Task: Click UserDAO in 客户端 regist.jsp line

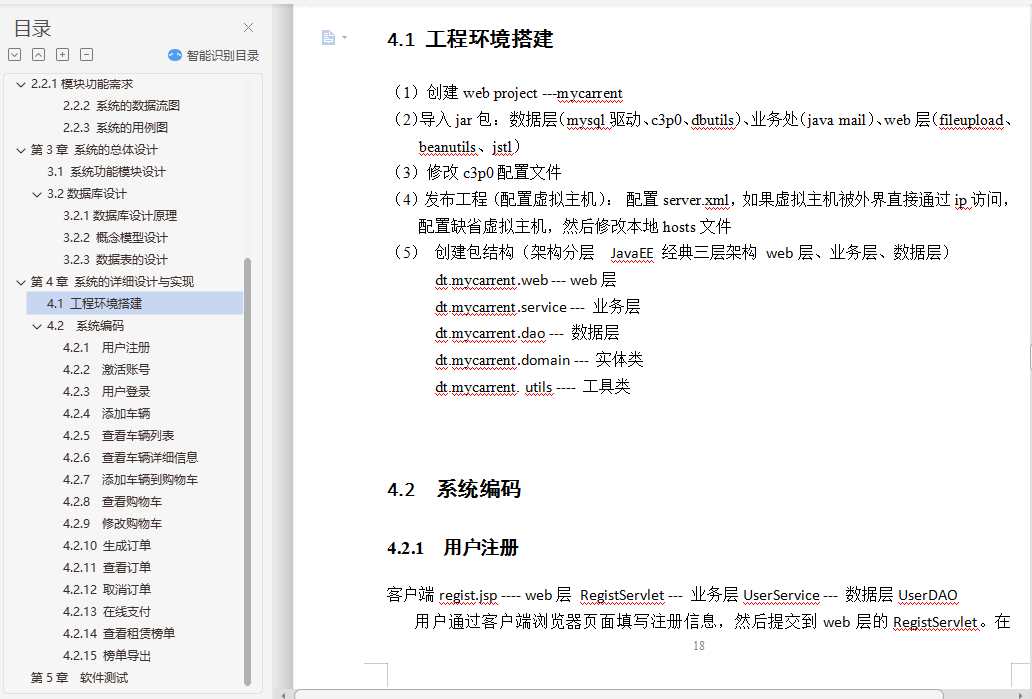Action: coord(927,595)
